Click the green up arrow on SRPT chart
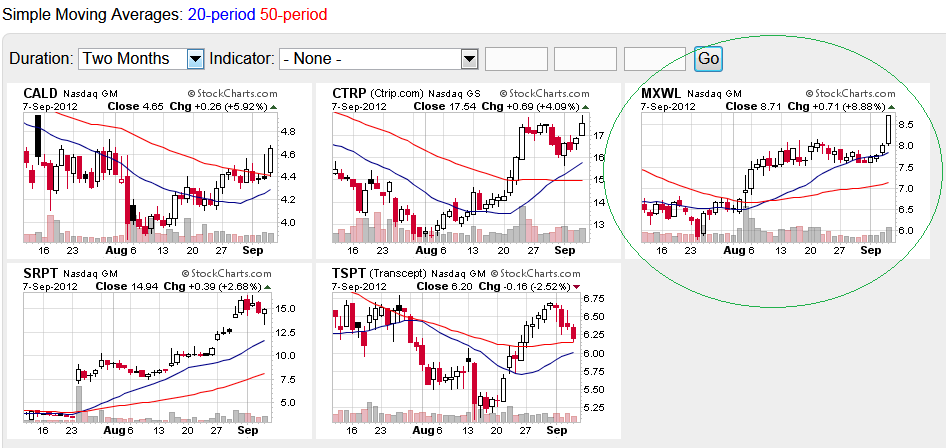This screenshot has height=448, width=946. (x=269, y=287)
